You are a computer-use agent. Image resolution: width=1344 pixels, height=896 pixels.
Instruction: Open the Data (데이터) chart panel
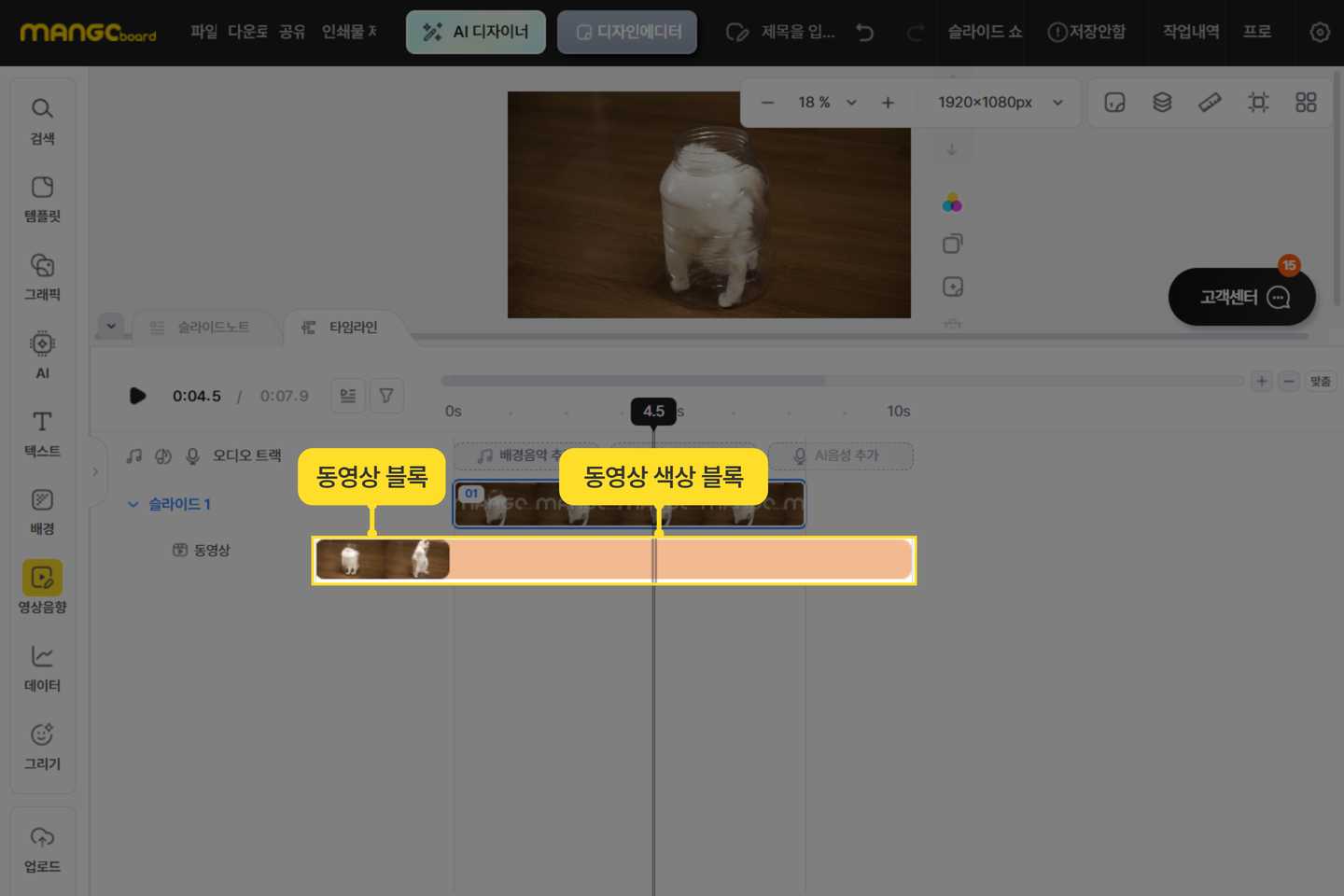tap(42, 668)
